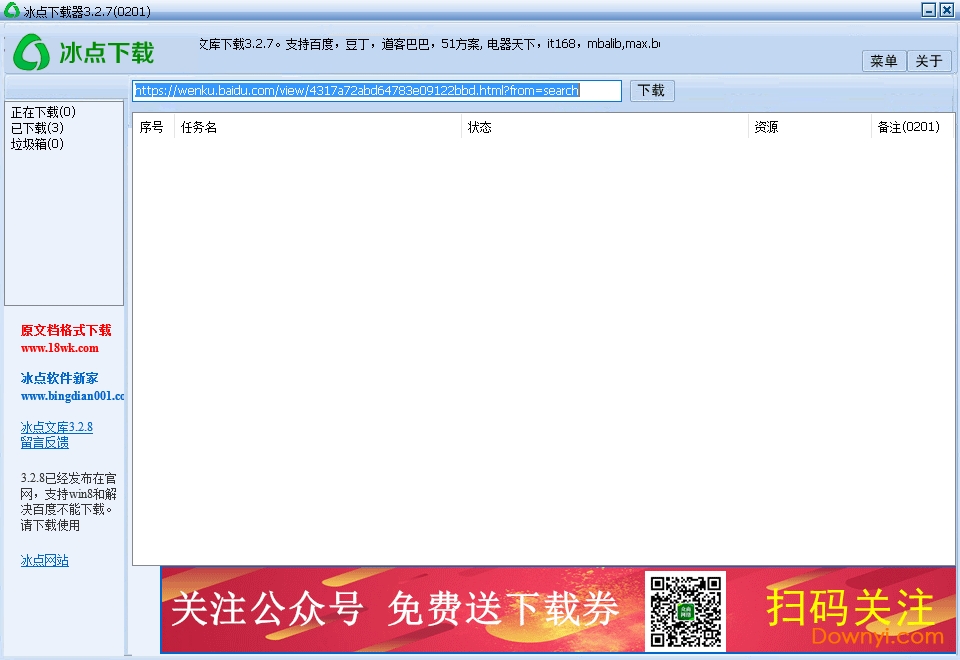Click the document URL input field
Image resolution: width=960 pixels, height=660 pixels.
[x=377, y=91]
